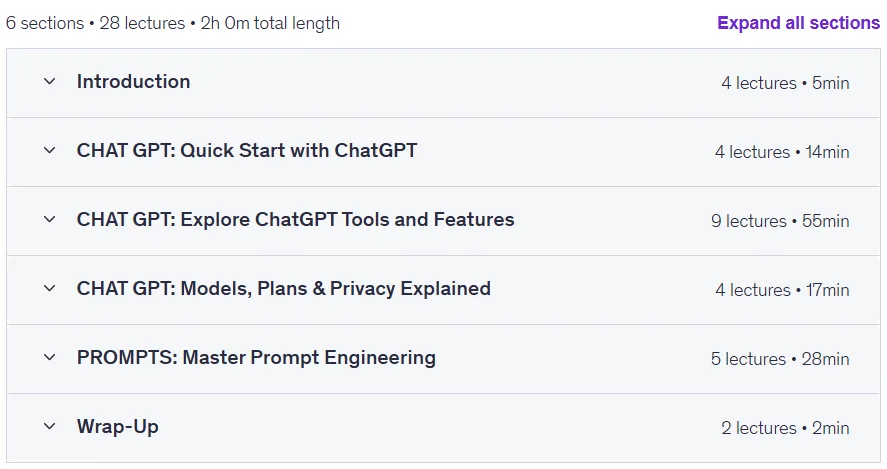This screenshot has width=887, height=469.
Task: Expand the Introduction section chevron
Action: point(50,81)
